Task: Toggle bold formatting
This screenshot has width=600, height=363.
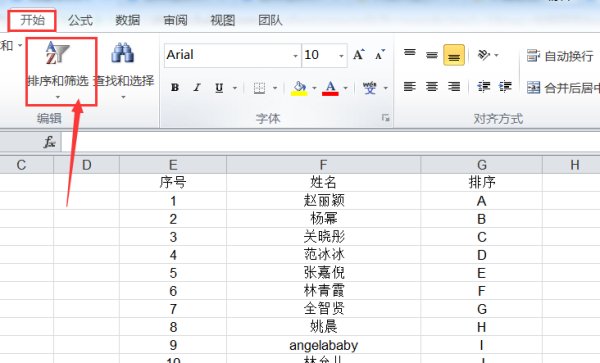Action: 175,88
